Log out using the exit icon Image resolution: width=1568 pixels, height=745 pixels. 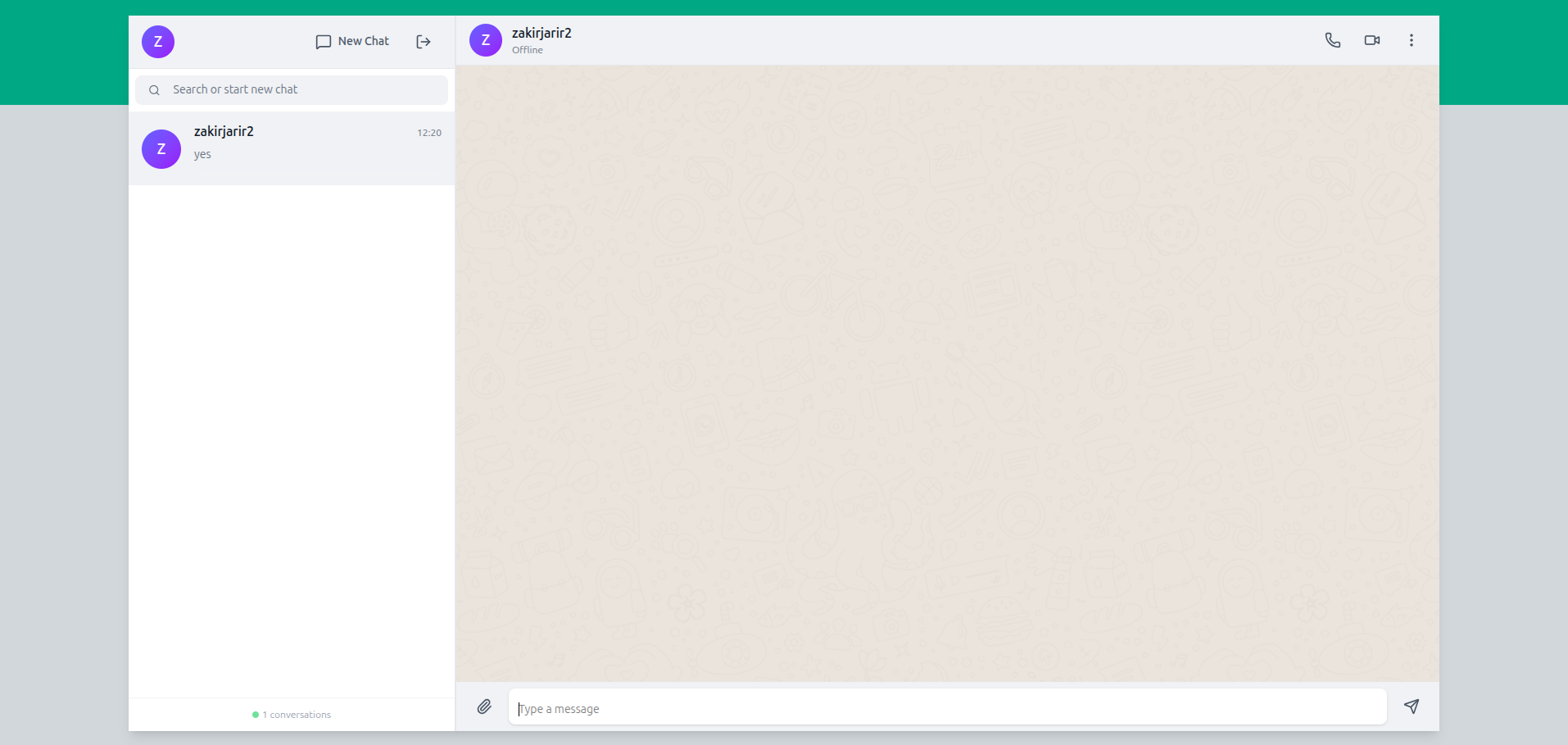tap(423, 41)
